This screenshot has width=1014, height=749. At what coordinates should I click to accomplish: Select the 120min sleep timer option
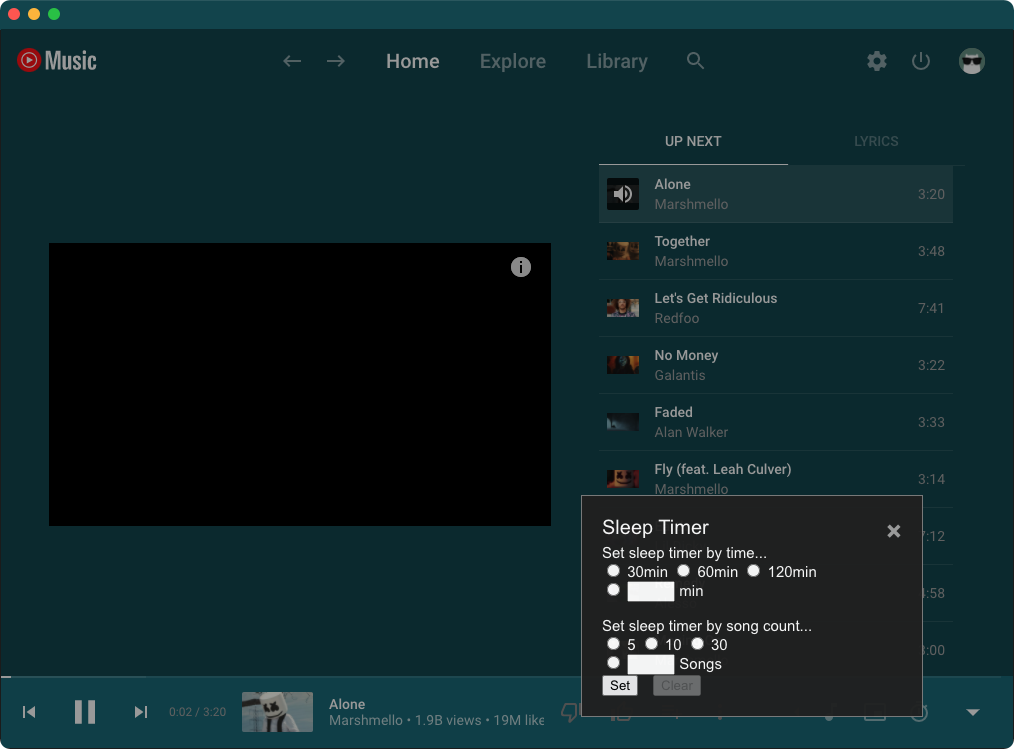tap(753, 570)
